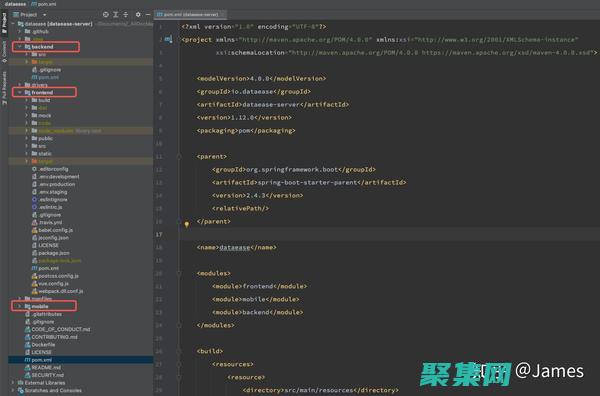Click the Dockerfile file icon
This screenshot has width=600, height=396.
pyautogui.click(x=28, y=345)
